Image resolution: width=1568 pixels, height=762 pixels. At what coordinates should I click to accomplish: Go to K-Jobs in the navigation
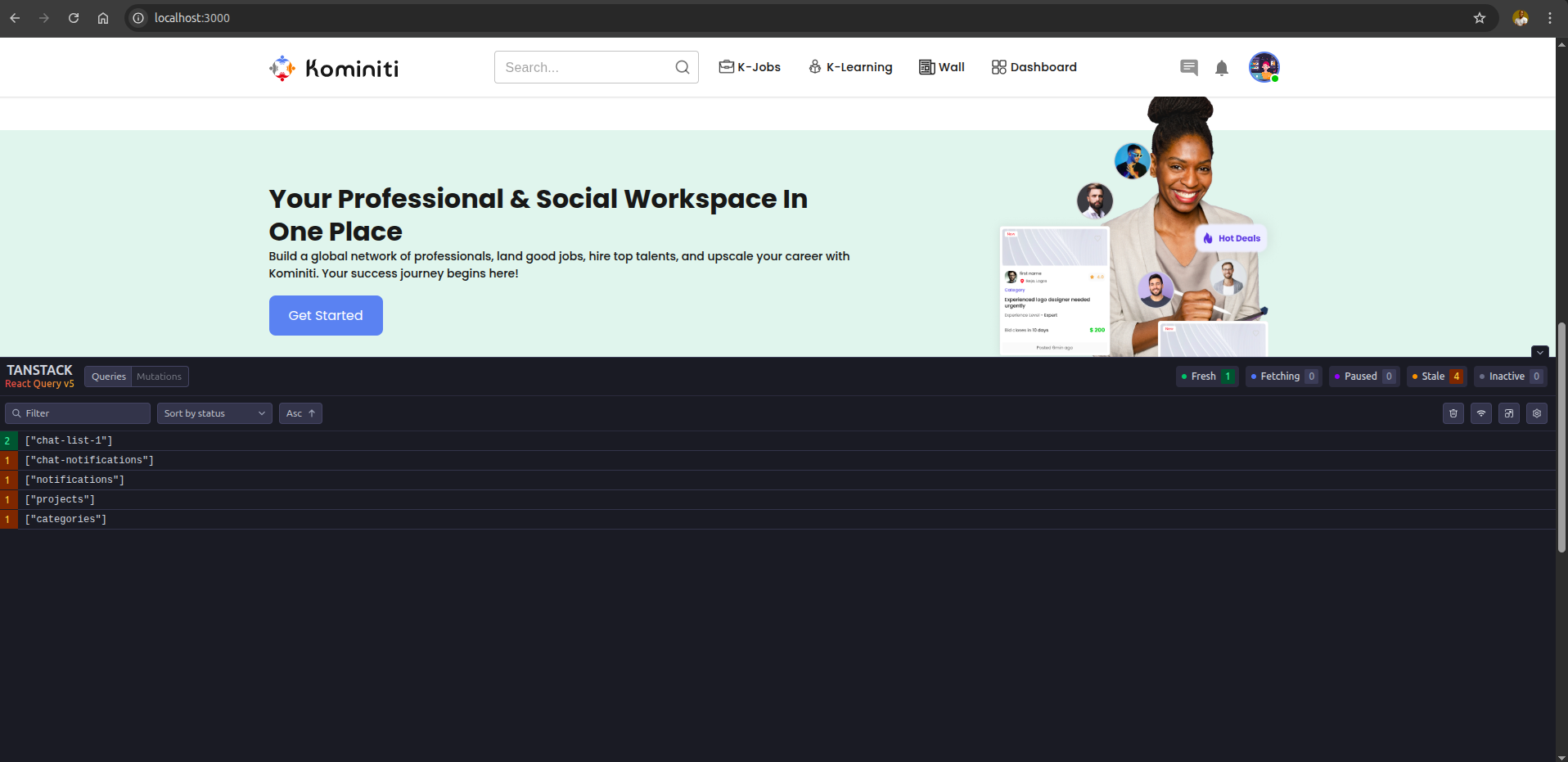click(750, 67)
